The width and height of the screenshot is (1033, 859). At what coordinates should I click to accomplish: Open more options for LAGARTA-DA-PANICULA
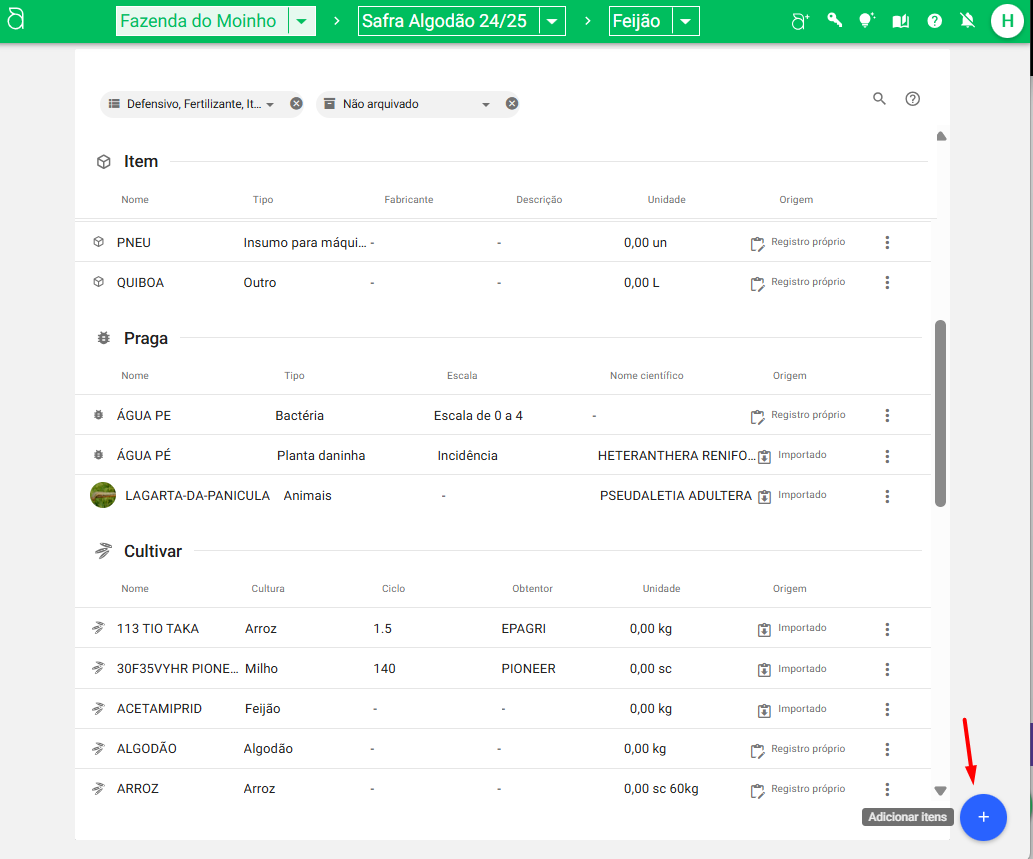pyautogui.click(x=887, y=496)
